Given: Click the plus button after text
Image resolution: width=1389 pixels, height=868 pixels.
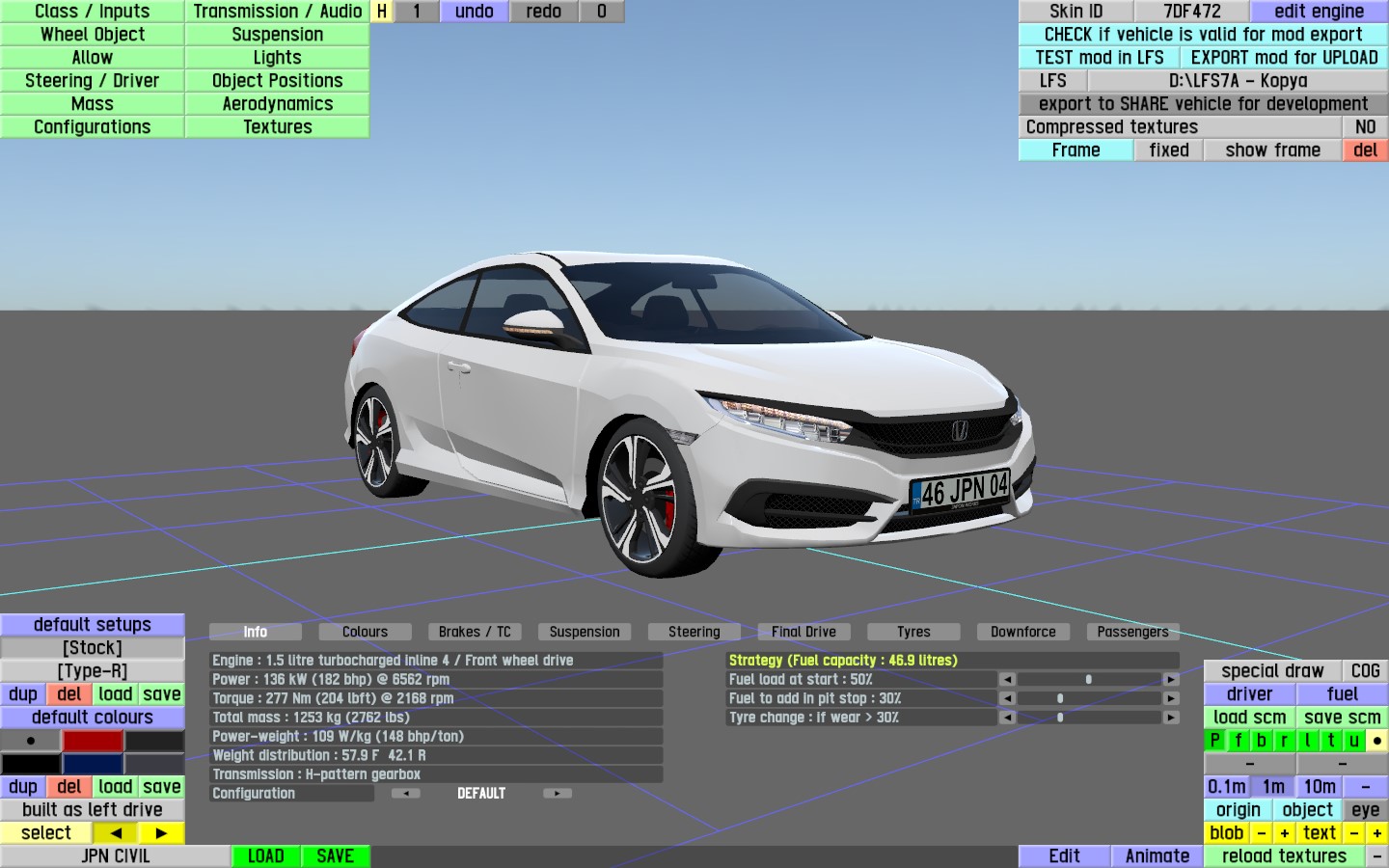Looking at the screenshot, I should pyautogui.click(x=1376, y=833).
